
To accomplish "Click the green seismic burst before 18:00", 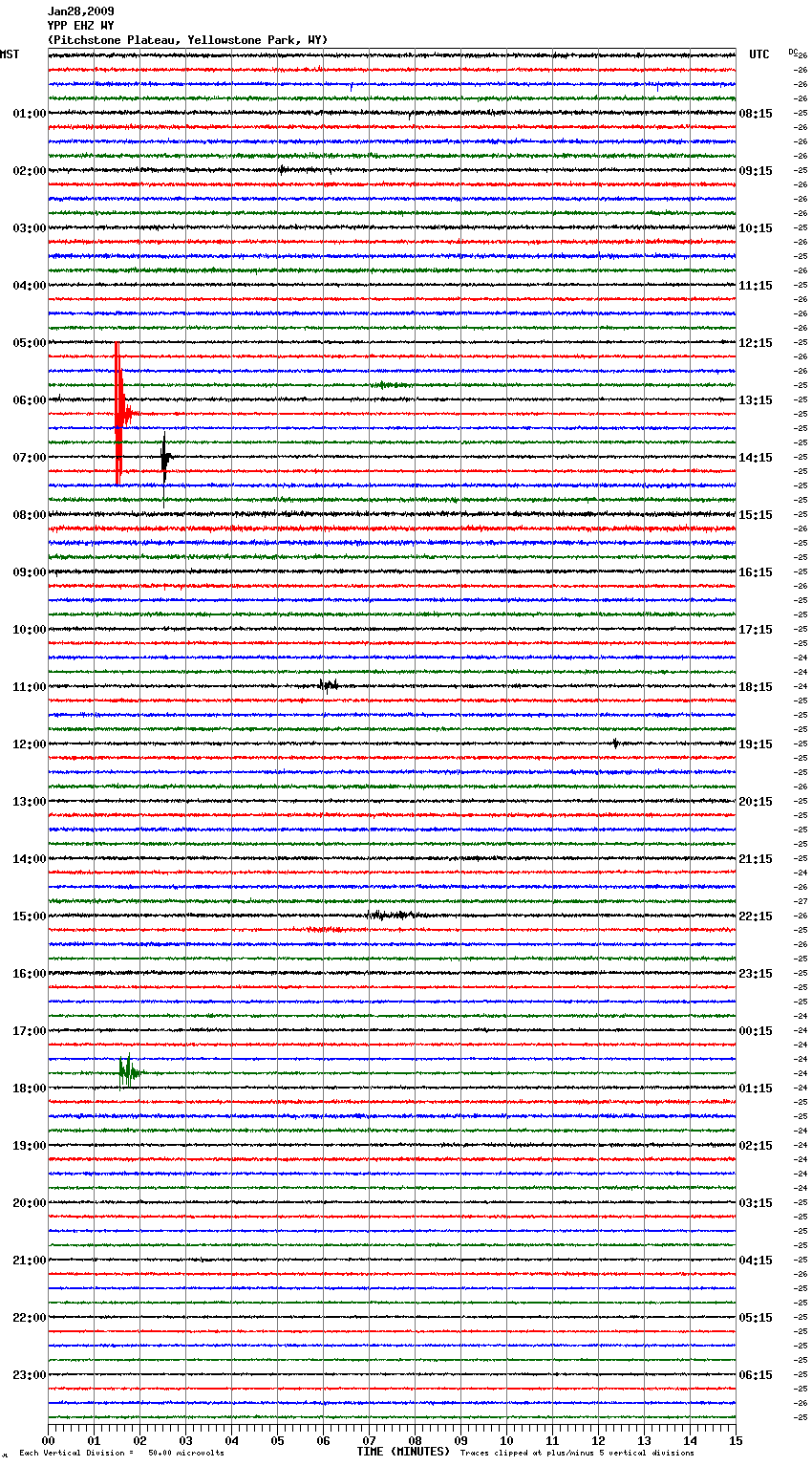I will click(x=129, y=1072).
